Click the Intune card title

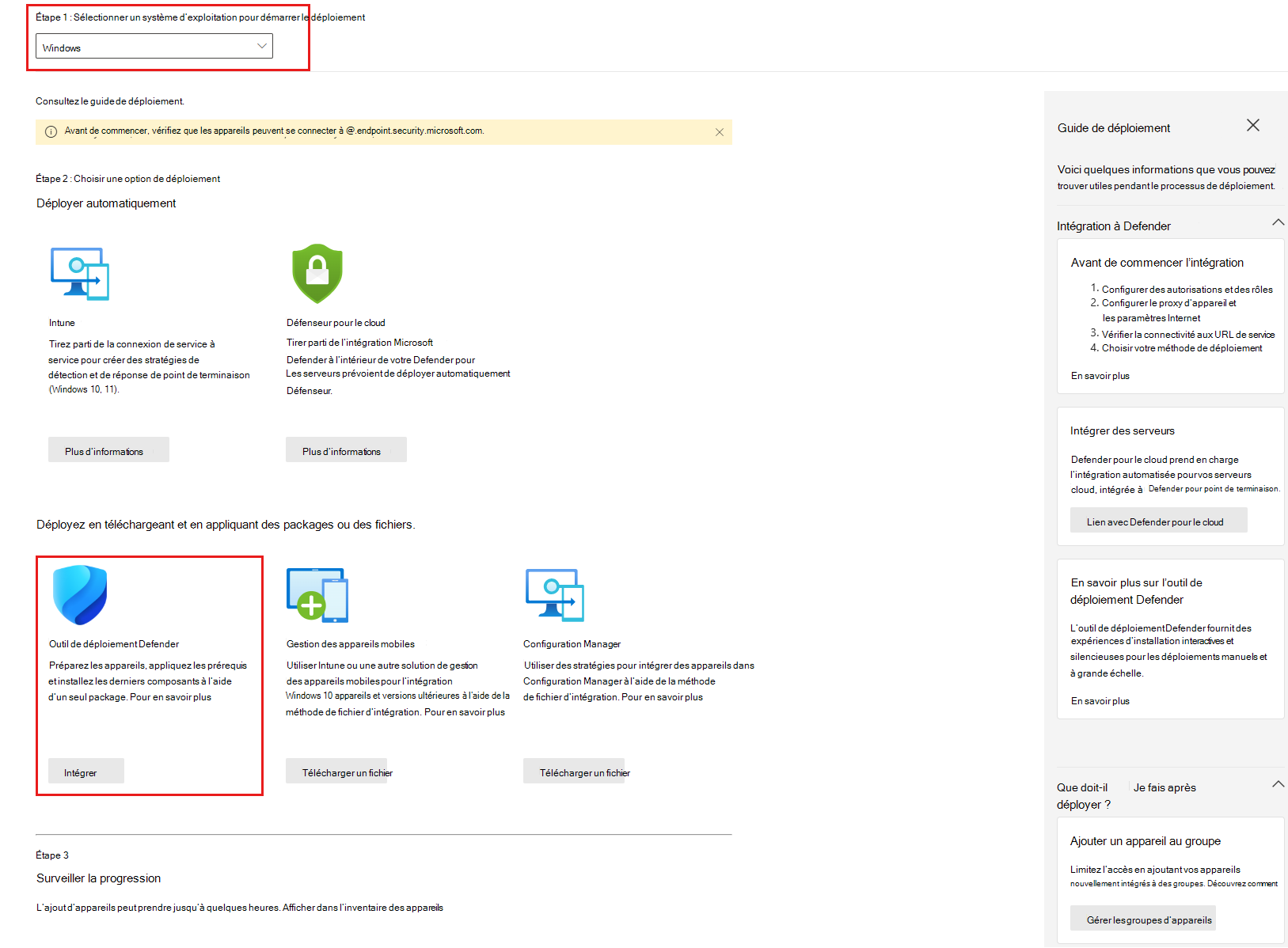click(x=62, y=323)
